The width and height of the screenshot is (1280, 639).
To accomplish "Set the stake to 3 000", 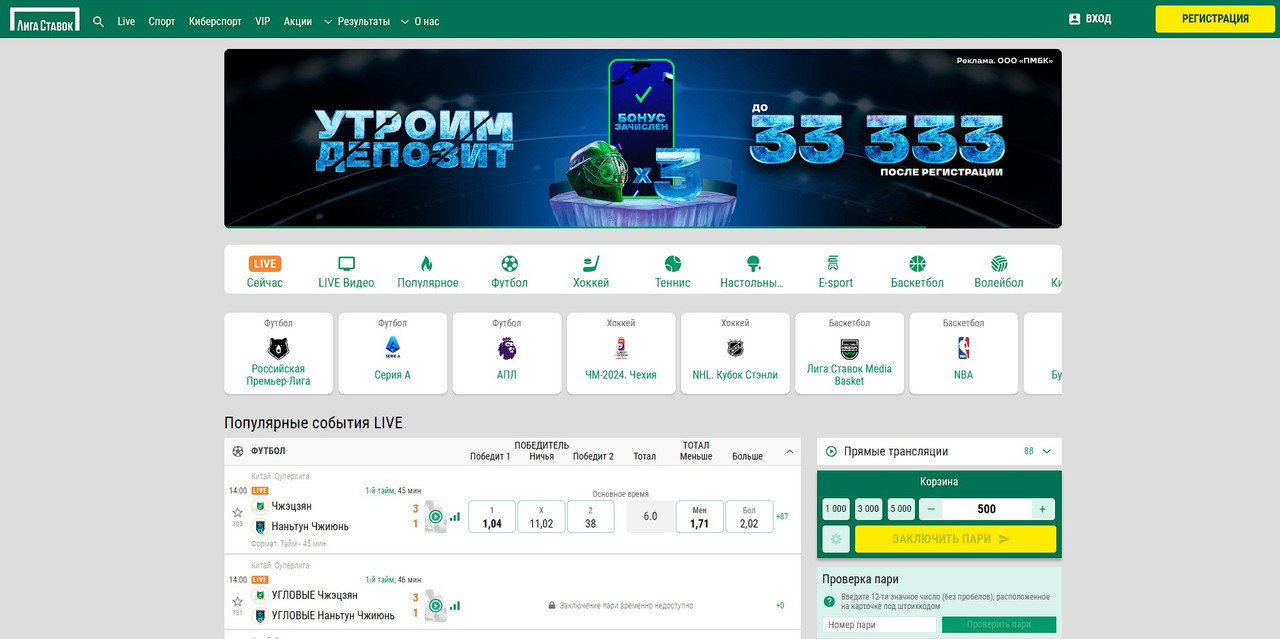I will [869, 509].
